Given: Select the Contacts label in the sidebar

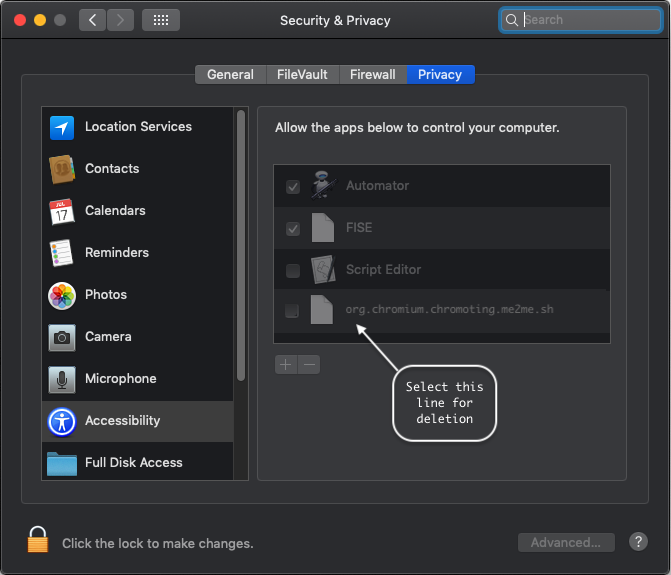Looking at the screenshot, I should 112,169.
